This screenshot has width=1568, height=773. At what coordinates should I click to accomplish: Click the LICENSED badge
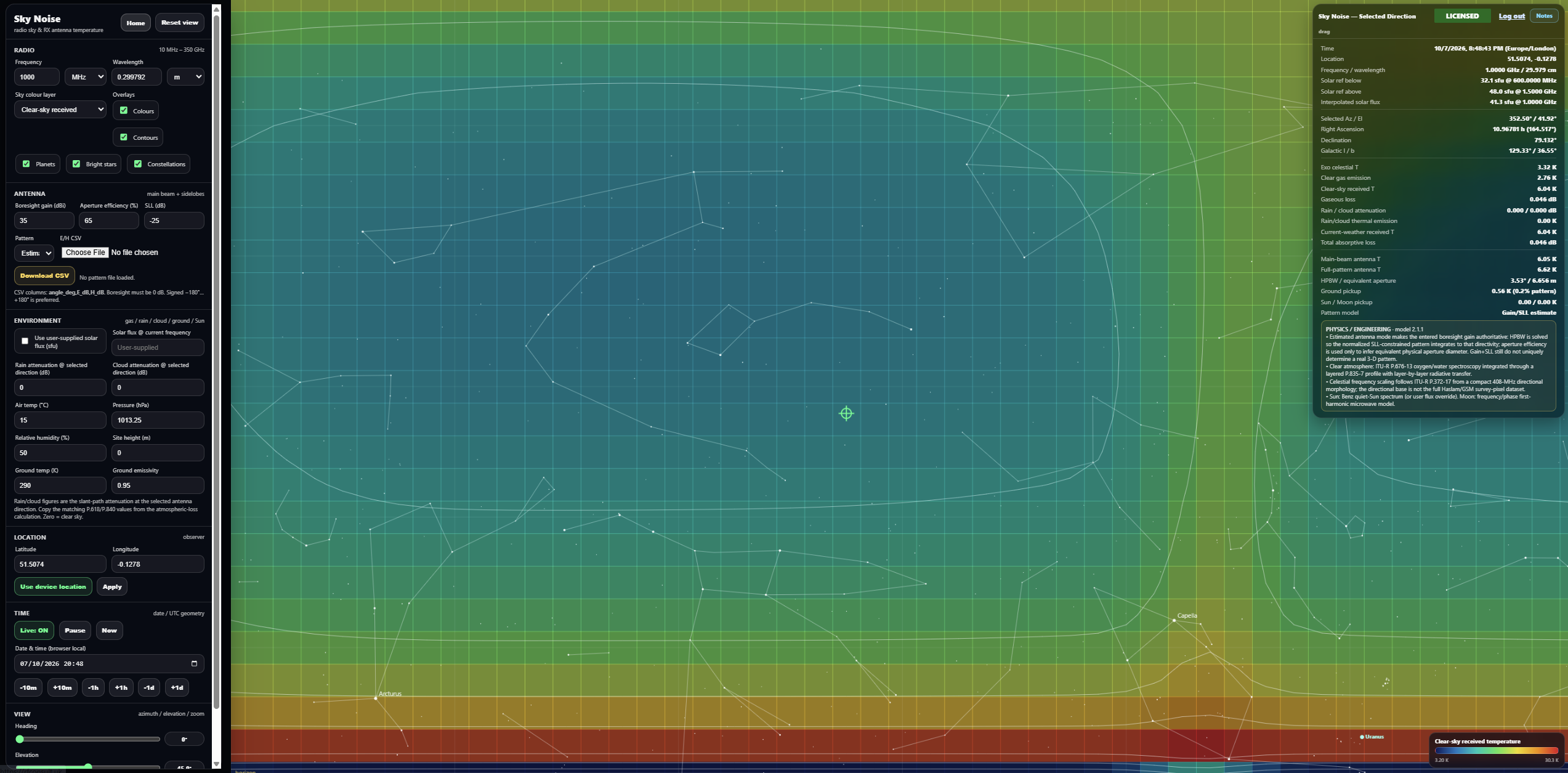[1462, 16]
